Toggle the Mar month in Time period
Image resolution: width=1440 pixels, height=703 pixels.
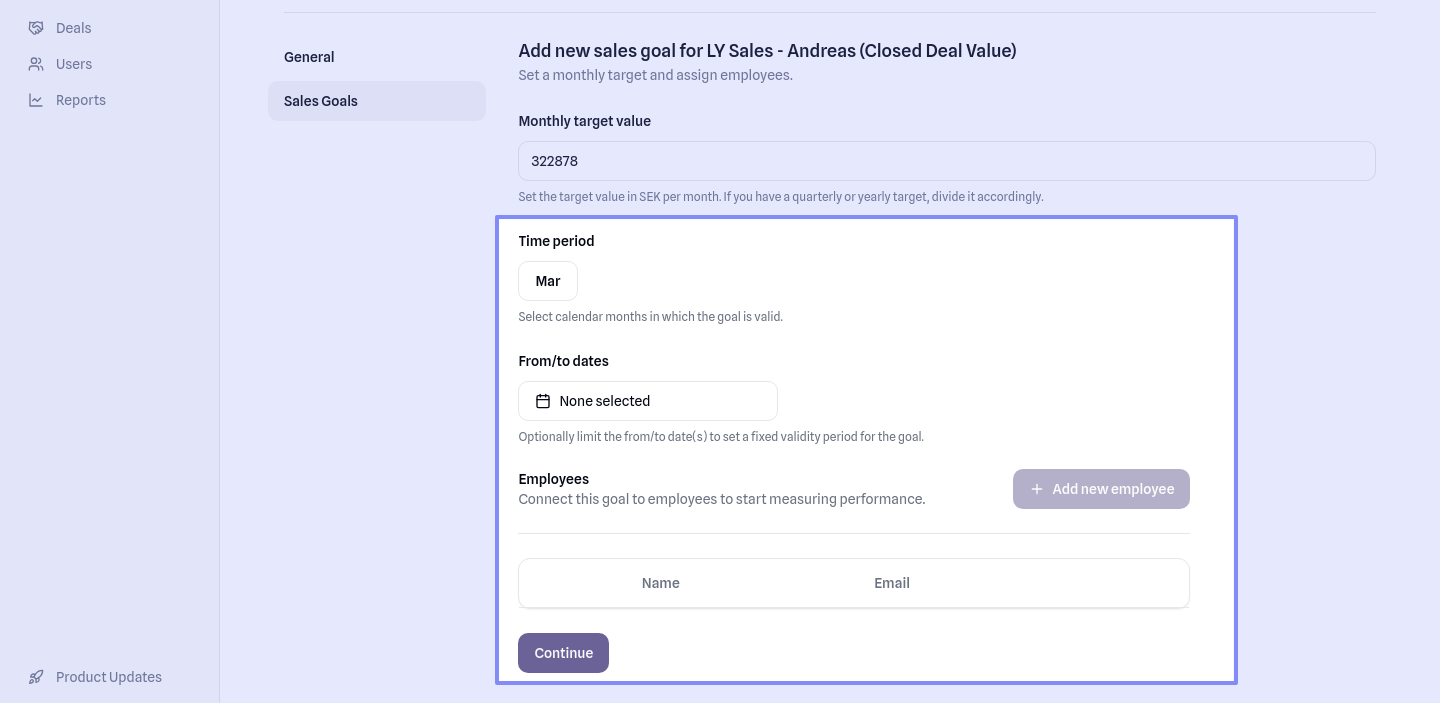point(548,281)
